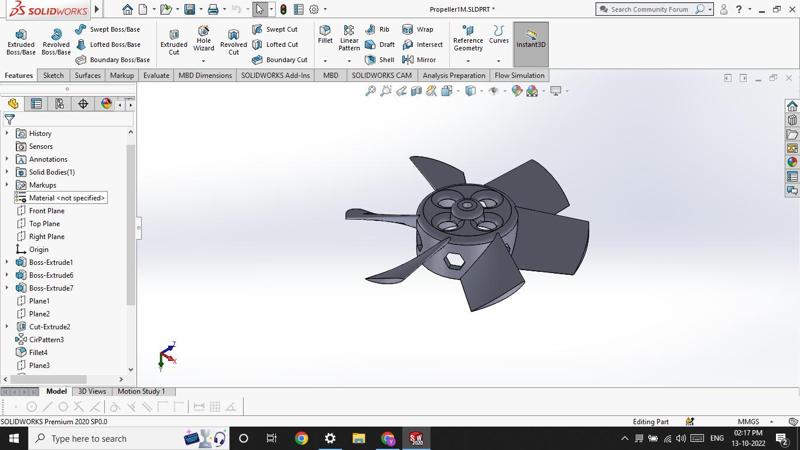Viewport: 800px width, 450px height.
Task: Select the Extruded Cut tool
Action: point(174,41)
